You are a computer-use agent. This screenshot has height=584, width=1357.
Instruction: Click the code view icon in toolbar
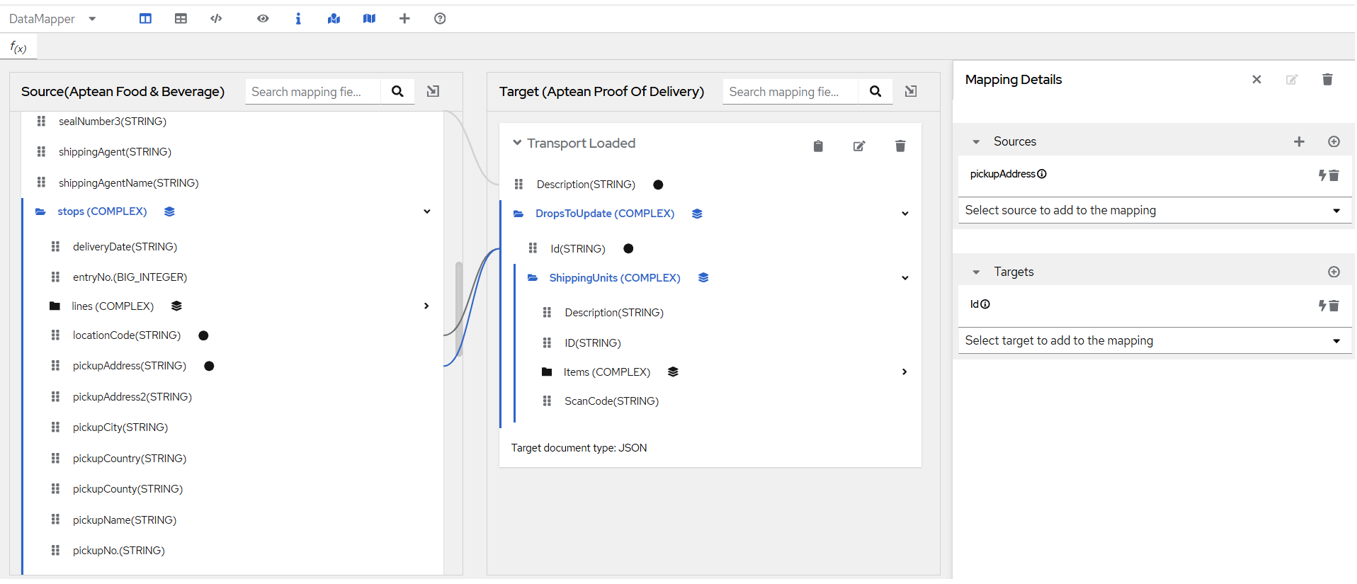(216, 19)
